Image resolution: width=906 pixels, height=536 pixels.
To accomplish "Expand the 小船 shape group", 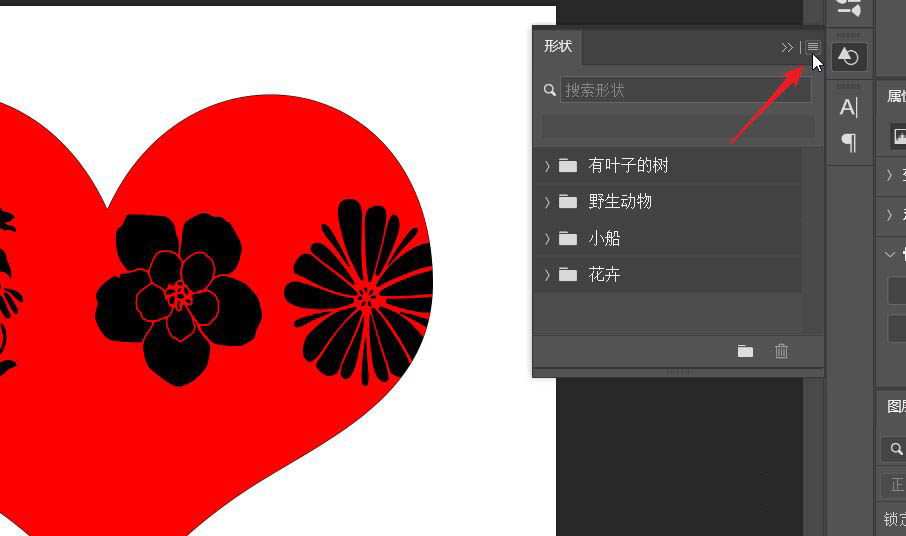I will 547,239.
